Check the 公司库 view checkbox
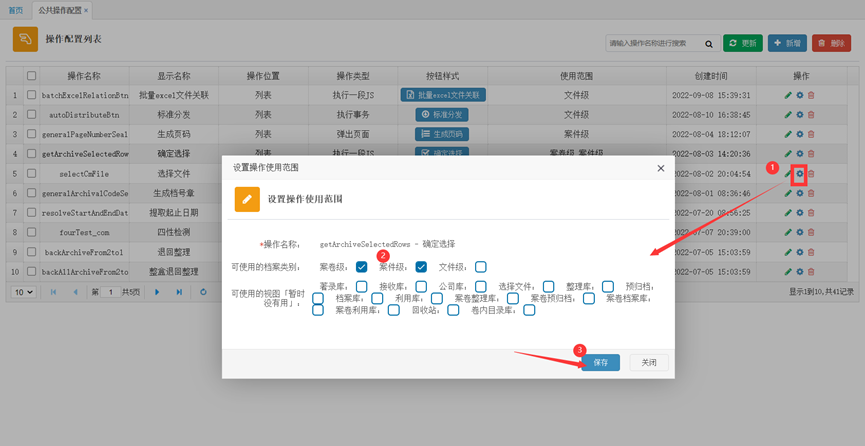Screen dimensions: 865x446 pyautogui.click(x=480, y=286)
